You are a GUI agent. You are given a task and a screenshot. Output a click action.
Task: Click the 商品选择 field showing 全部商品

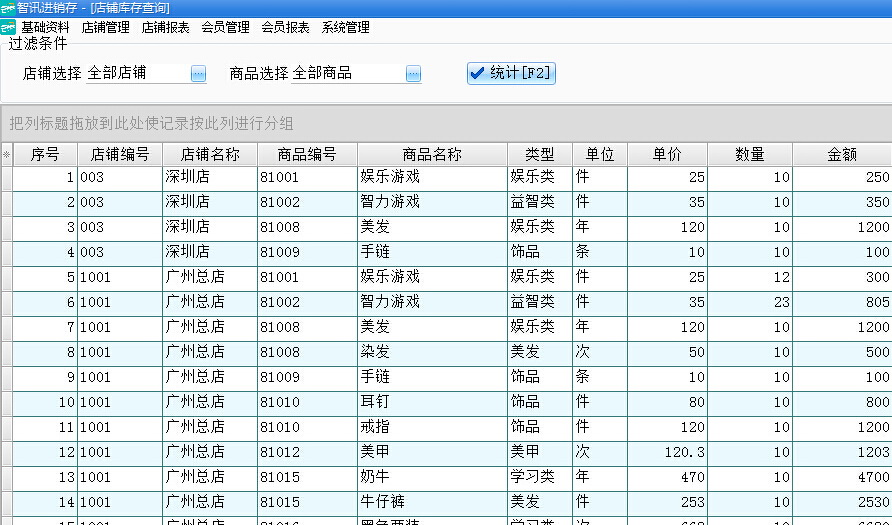[348, 73]
